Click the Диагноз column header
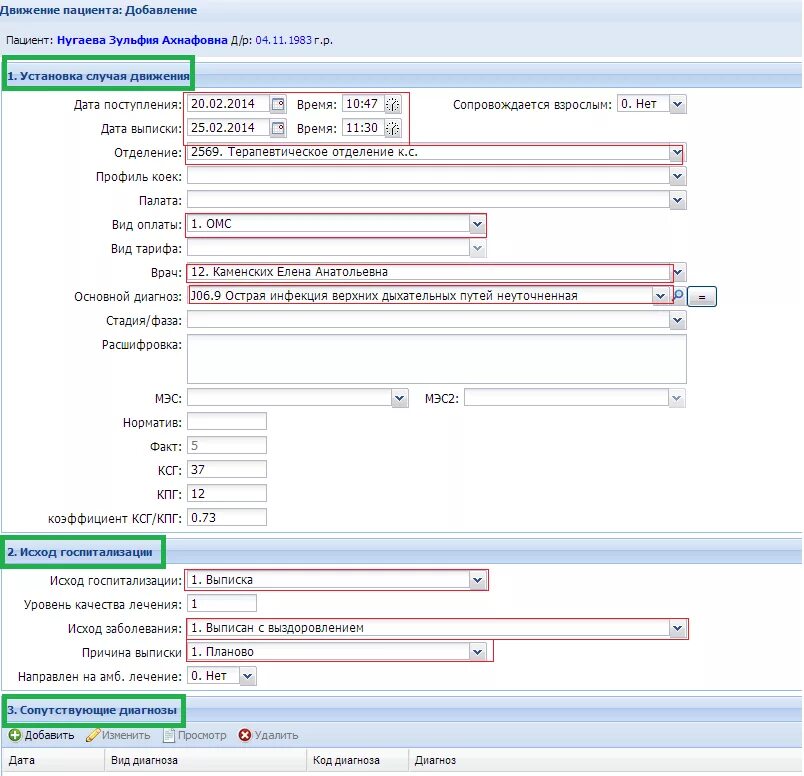Screen dimensions: 804x776 605,760
